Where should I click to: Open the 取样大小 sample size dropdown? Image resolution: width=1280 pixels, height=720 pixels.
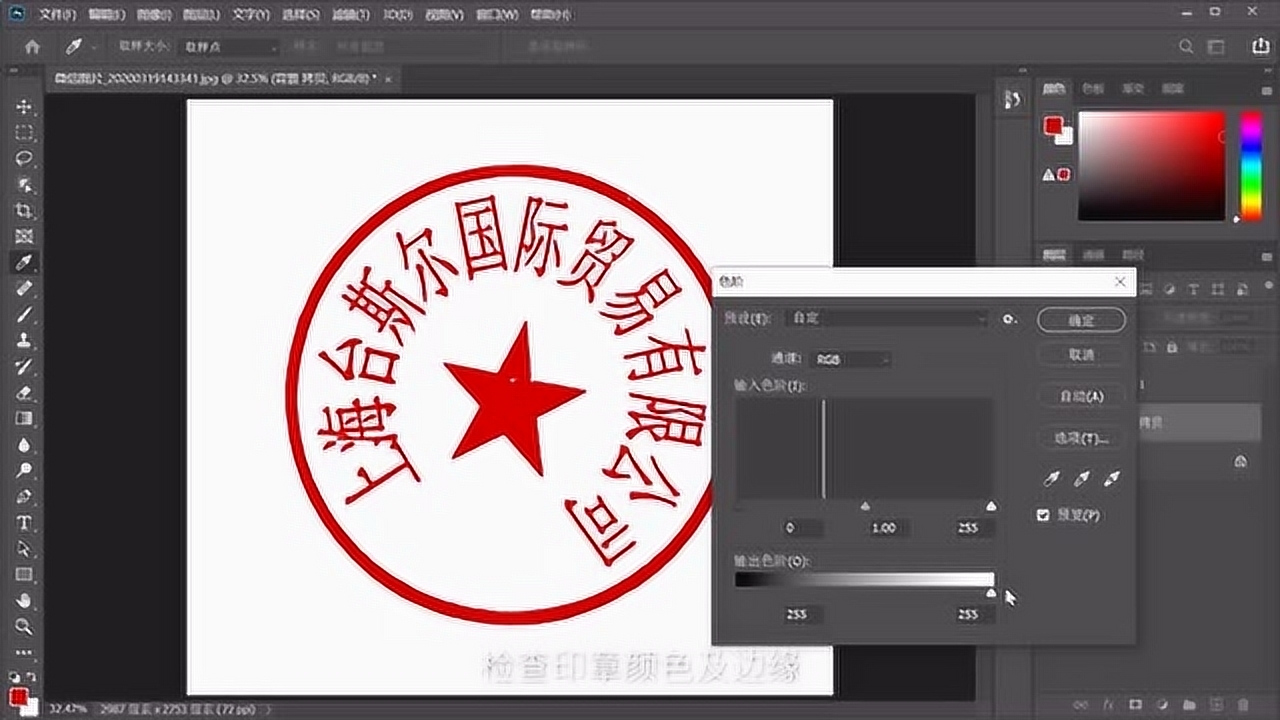[228, 46]
